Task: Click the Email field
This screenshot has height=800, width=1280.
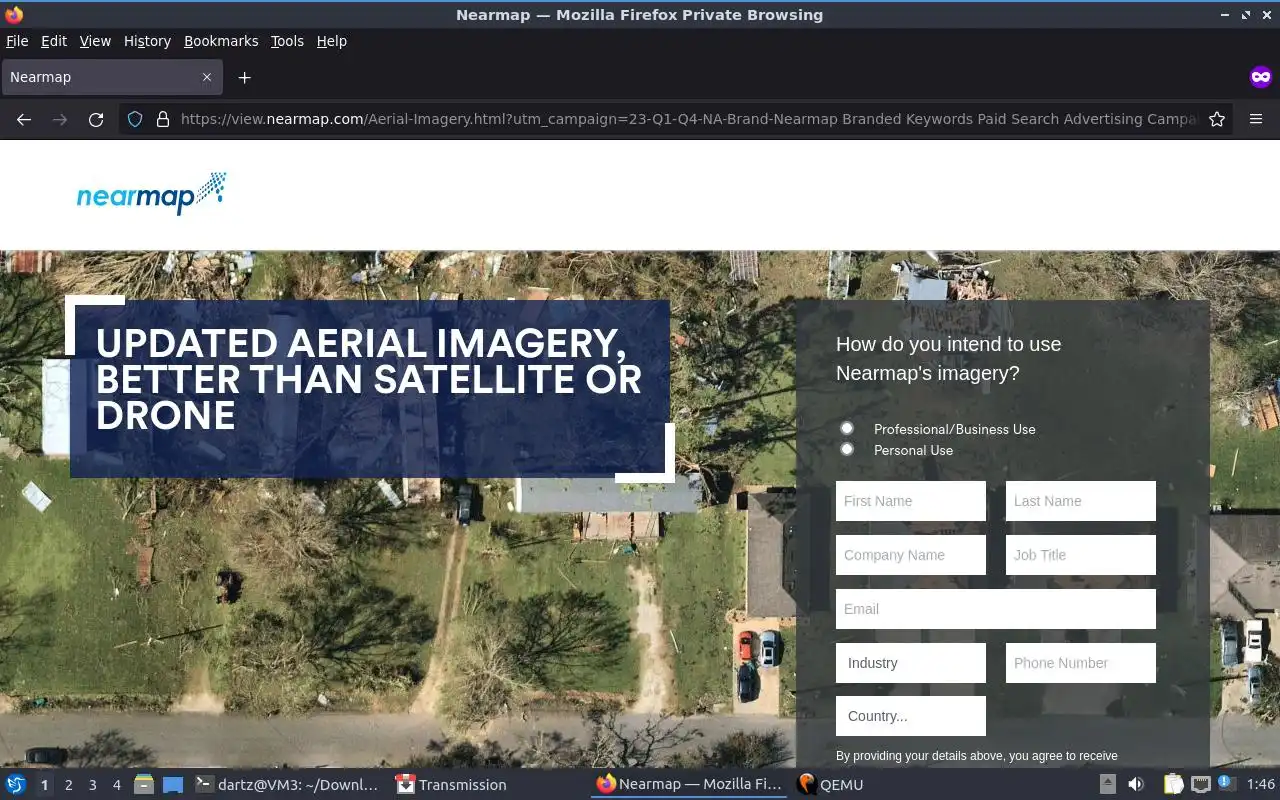Action: [x=996, y=609]
